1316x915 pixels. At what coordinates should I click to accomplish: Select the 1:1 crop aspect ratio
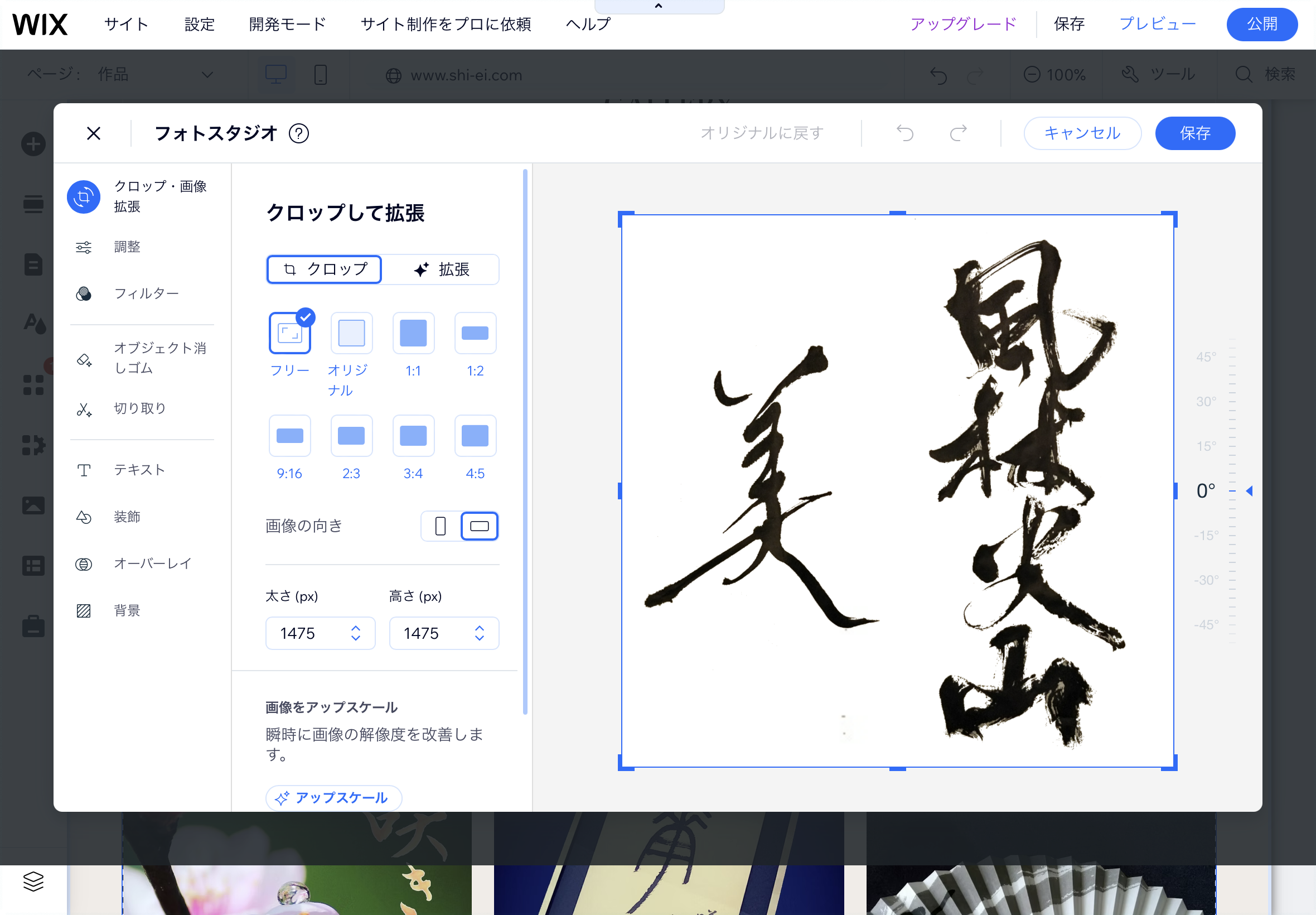pos(413,334)
